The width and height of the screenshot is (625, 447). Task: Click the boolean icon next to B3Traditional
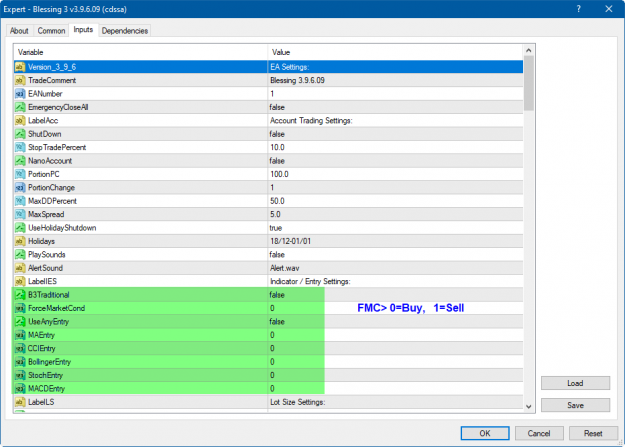20,295
